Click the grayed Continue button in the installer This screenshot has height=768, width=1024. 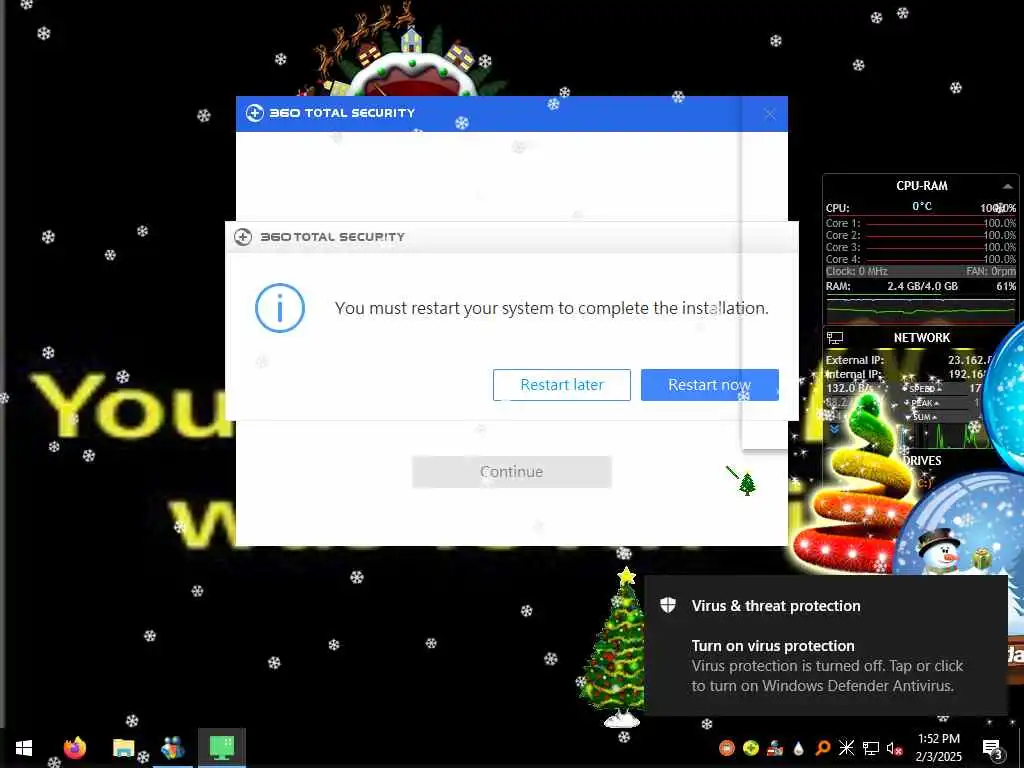click(511, 472)
